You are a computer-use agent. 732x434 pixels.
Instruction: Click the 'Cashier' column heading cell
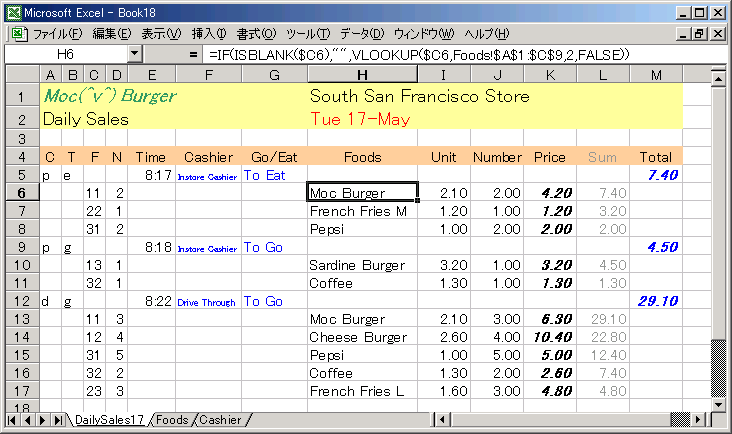[208, 157]
